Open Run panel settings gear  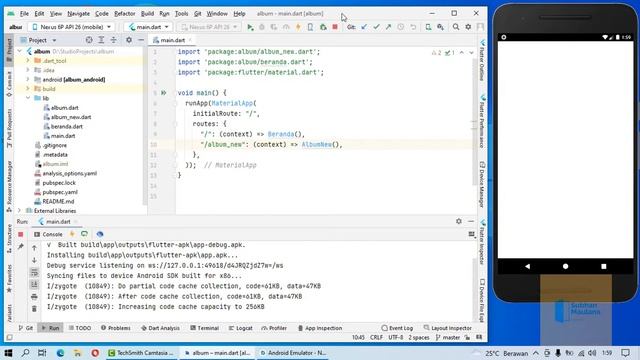459,221
